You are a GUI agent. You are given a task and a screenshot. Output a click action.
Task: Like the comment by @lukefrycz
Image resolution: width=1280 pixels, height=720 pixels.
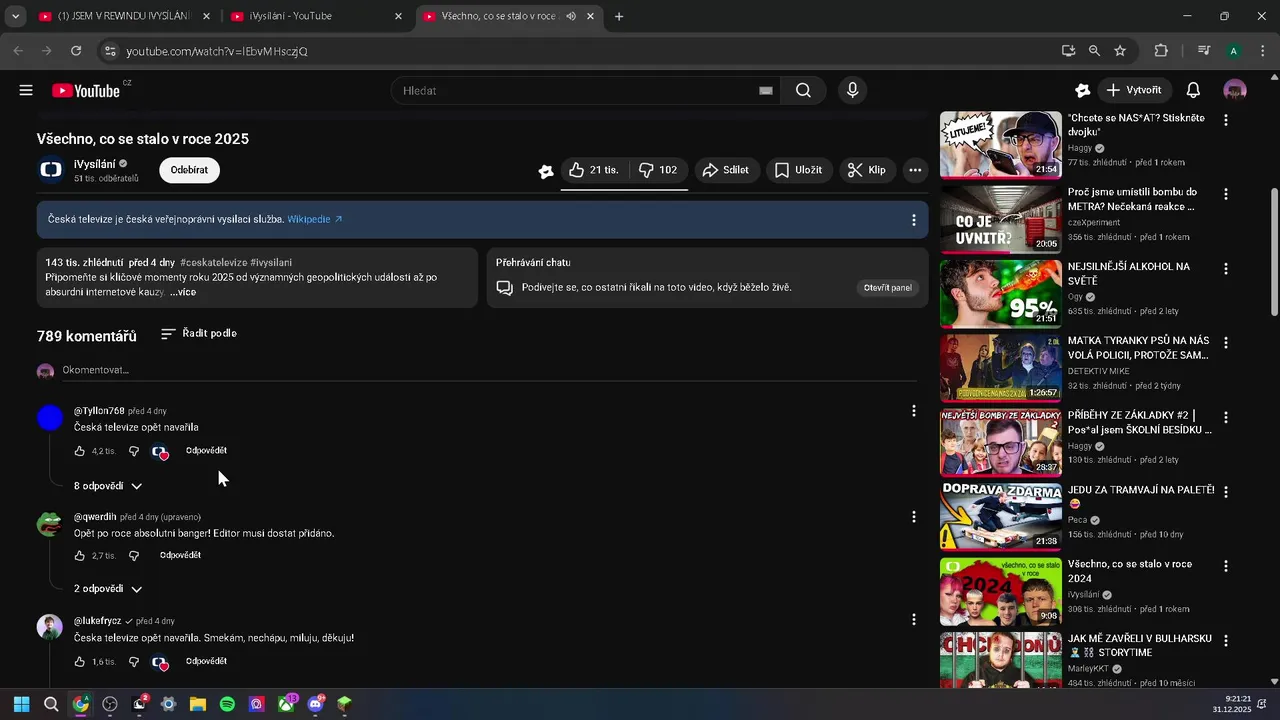pyautogui.click(x=80, y=661)
